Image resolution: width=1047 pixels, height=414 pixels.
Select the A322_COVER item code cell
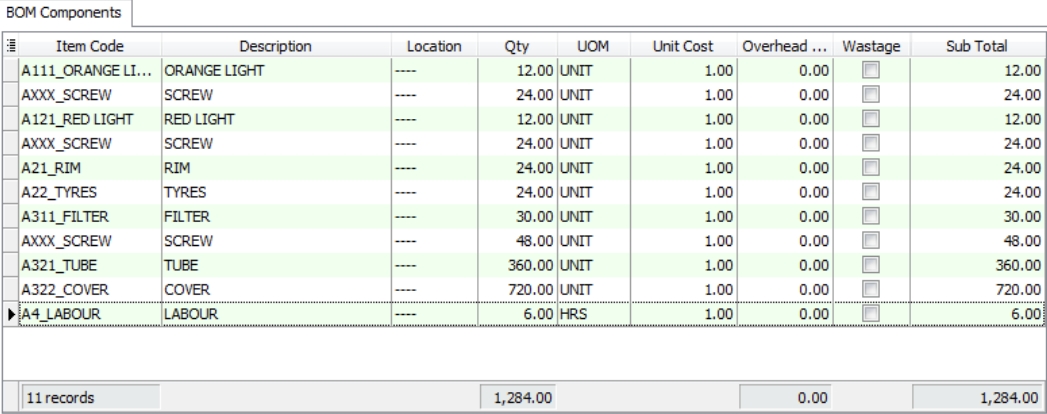[90, 290]
